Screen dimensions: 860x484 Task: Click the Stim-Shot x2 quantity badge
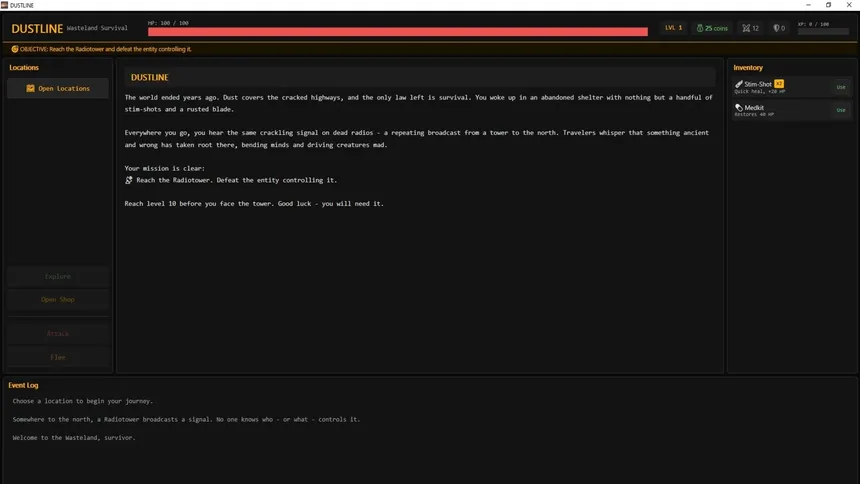[x=779, y=84]
